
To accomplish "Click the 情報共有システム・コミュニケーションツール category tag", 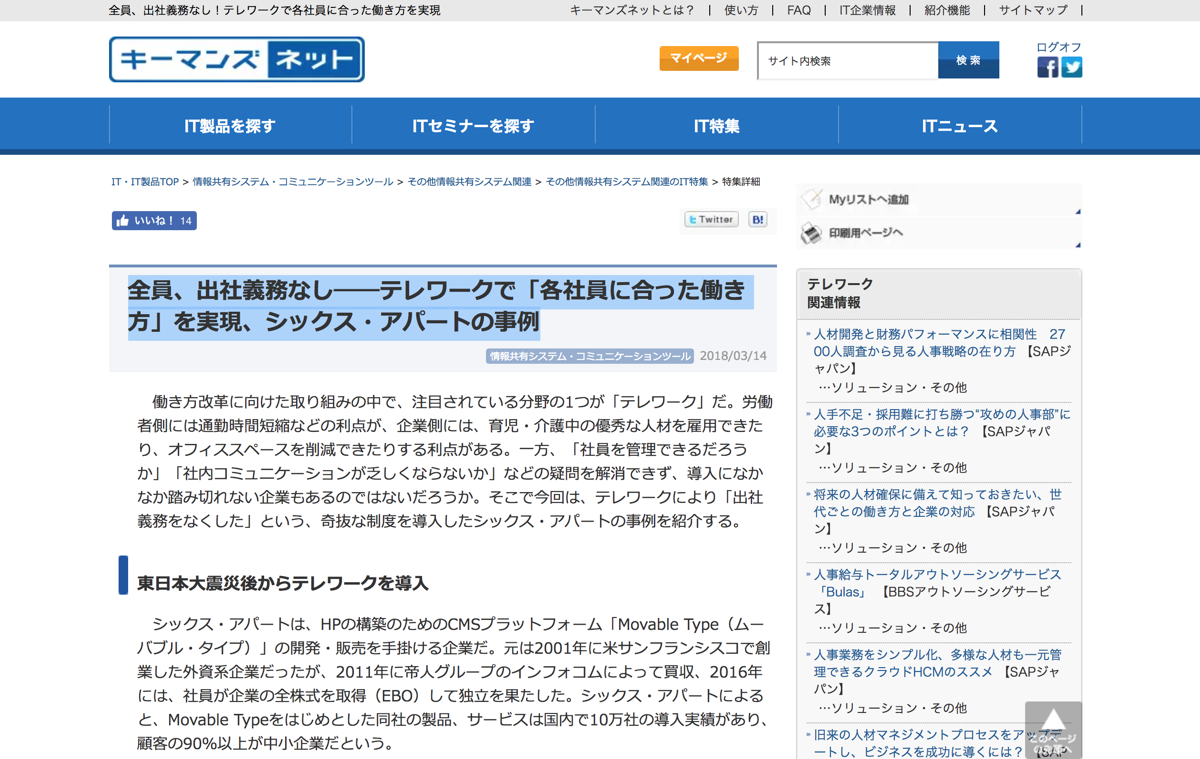I will point(590,356).
